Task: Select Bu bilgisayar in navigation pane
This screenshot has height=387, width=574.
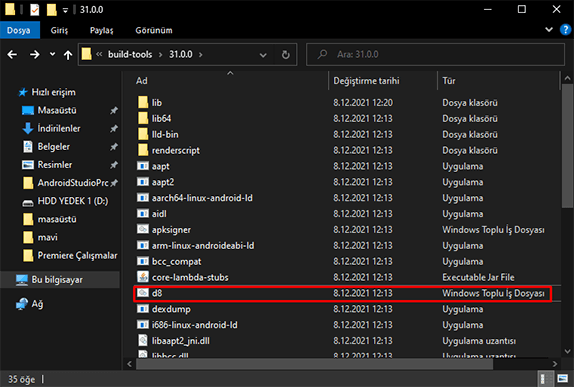Action: (57, 280)
